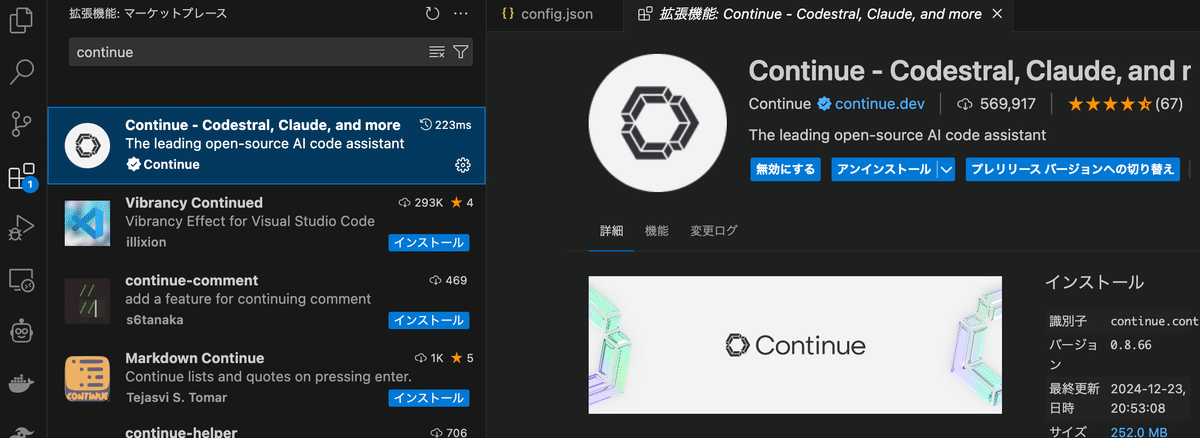Select the 詳細 tab
The width and height of the screenshot is (1200, 438).
tap(611, 231)
